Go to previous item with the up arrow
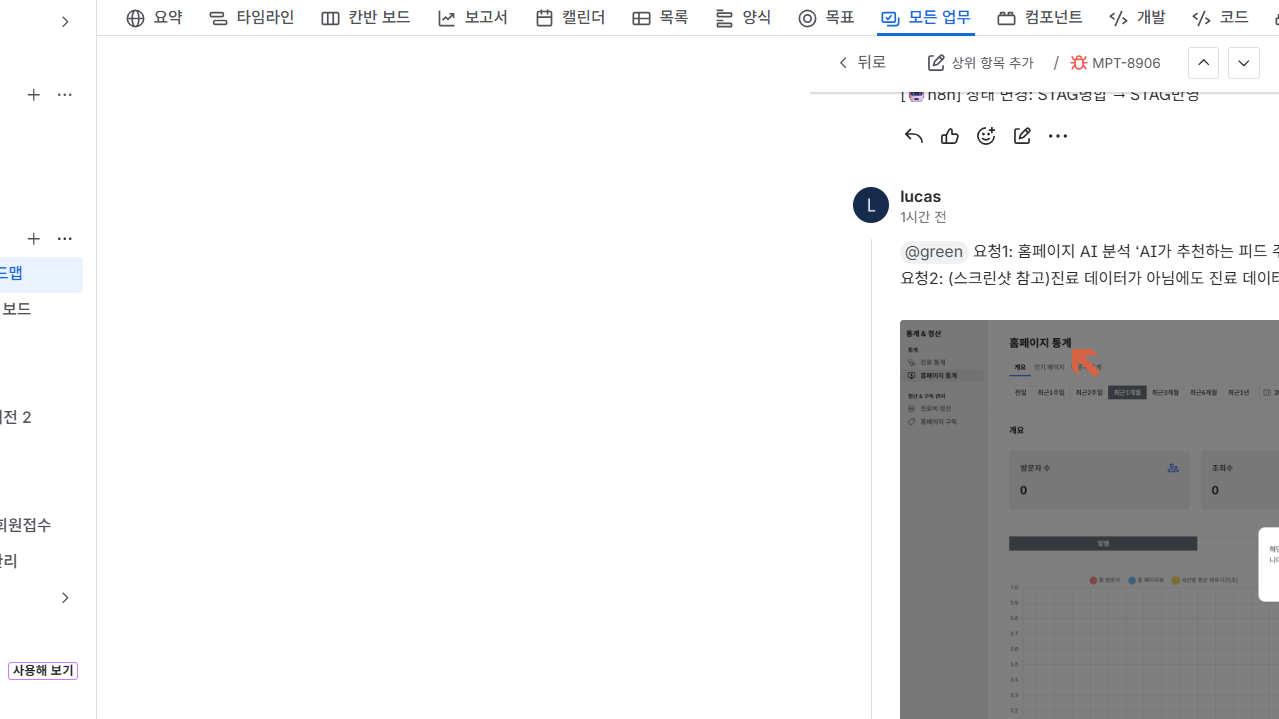The image size is (1279, 719). [x=1203, y=62]
